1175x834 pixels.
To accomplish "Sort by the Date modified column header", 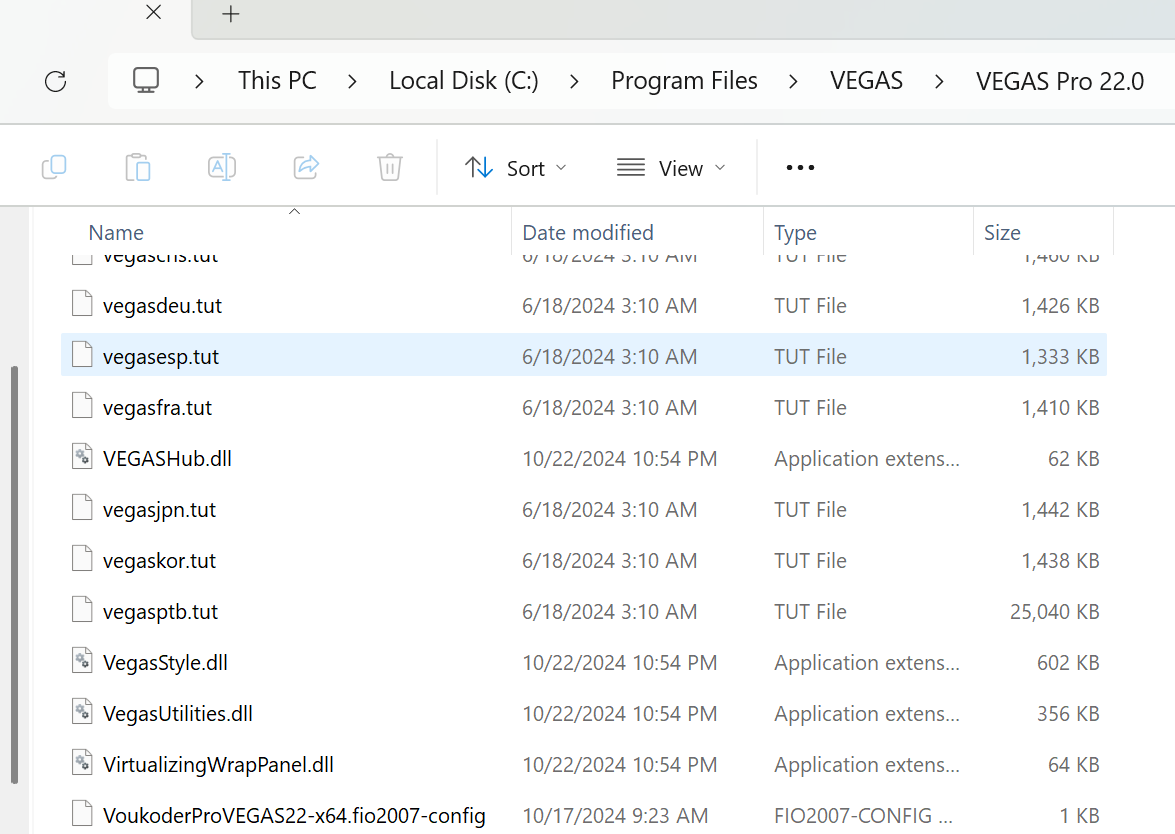I will click(588, 233).
